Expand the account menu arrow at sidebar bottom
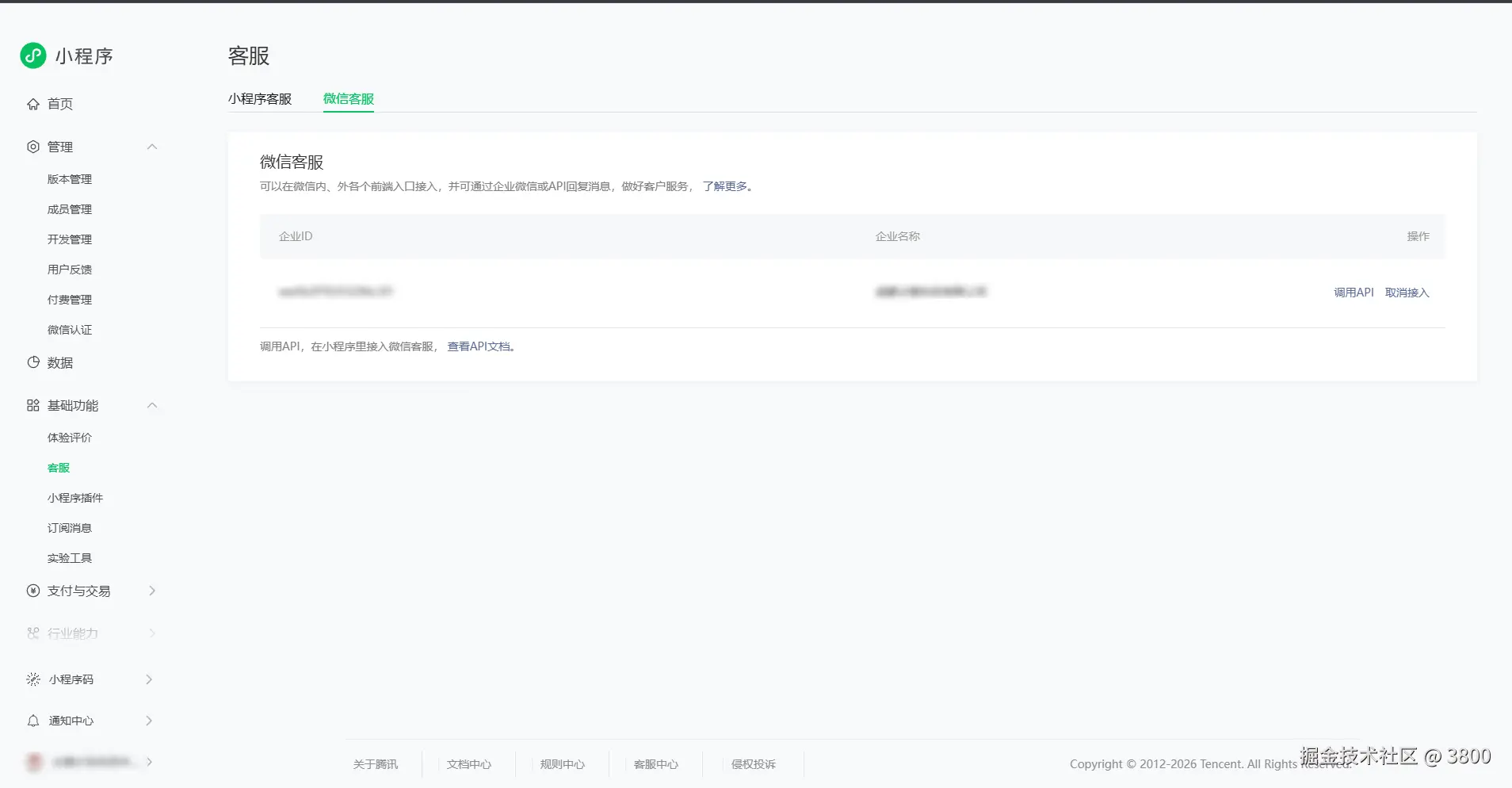The width and height of the screenshot is (1512, 788). [x=149, y=762]
